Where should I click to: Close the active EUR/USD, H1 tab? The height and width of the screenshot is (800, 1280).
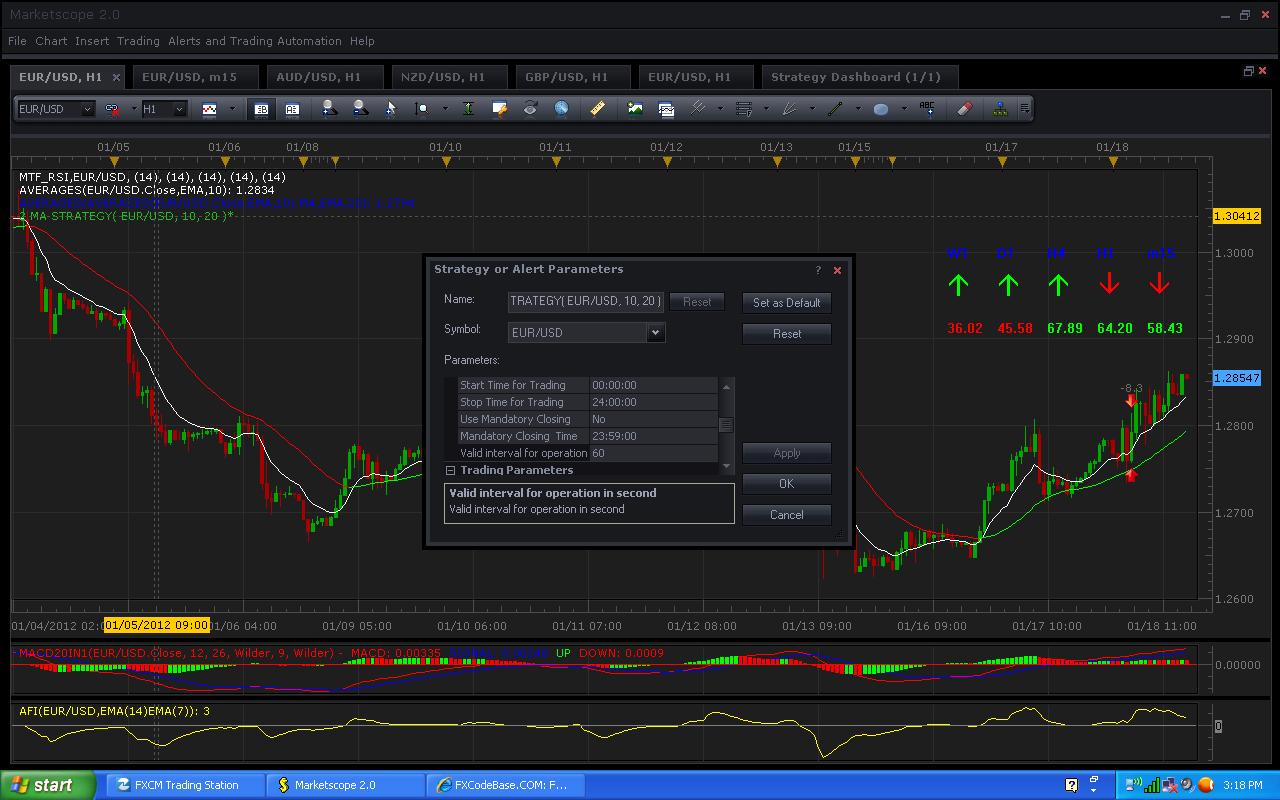(x=116, y=77)
